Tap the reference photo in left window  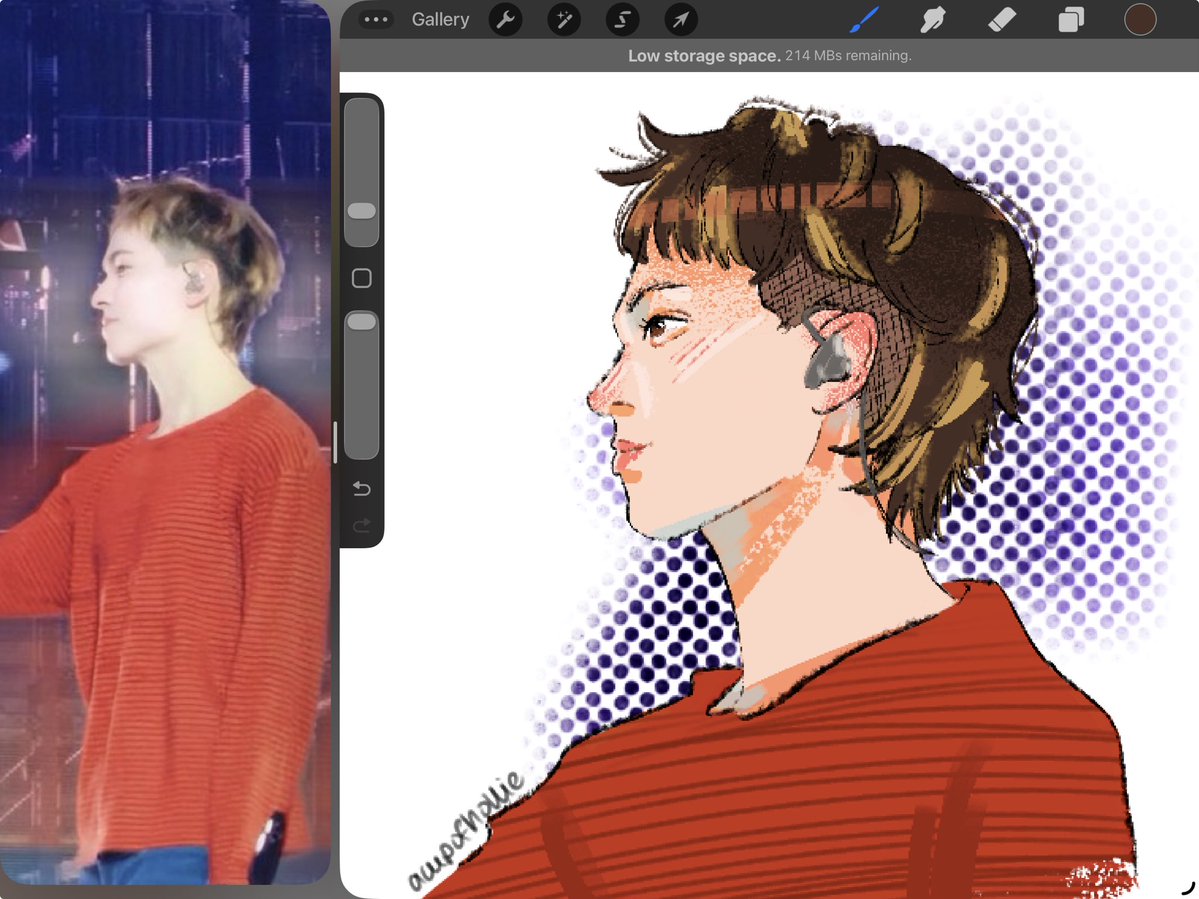pos(165,443)
